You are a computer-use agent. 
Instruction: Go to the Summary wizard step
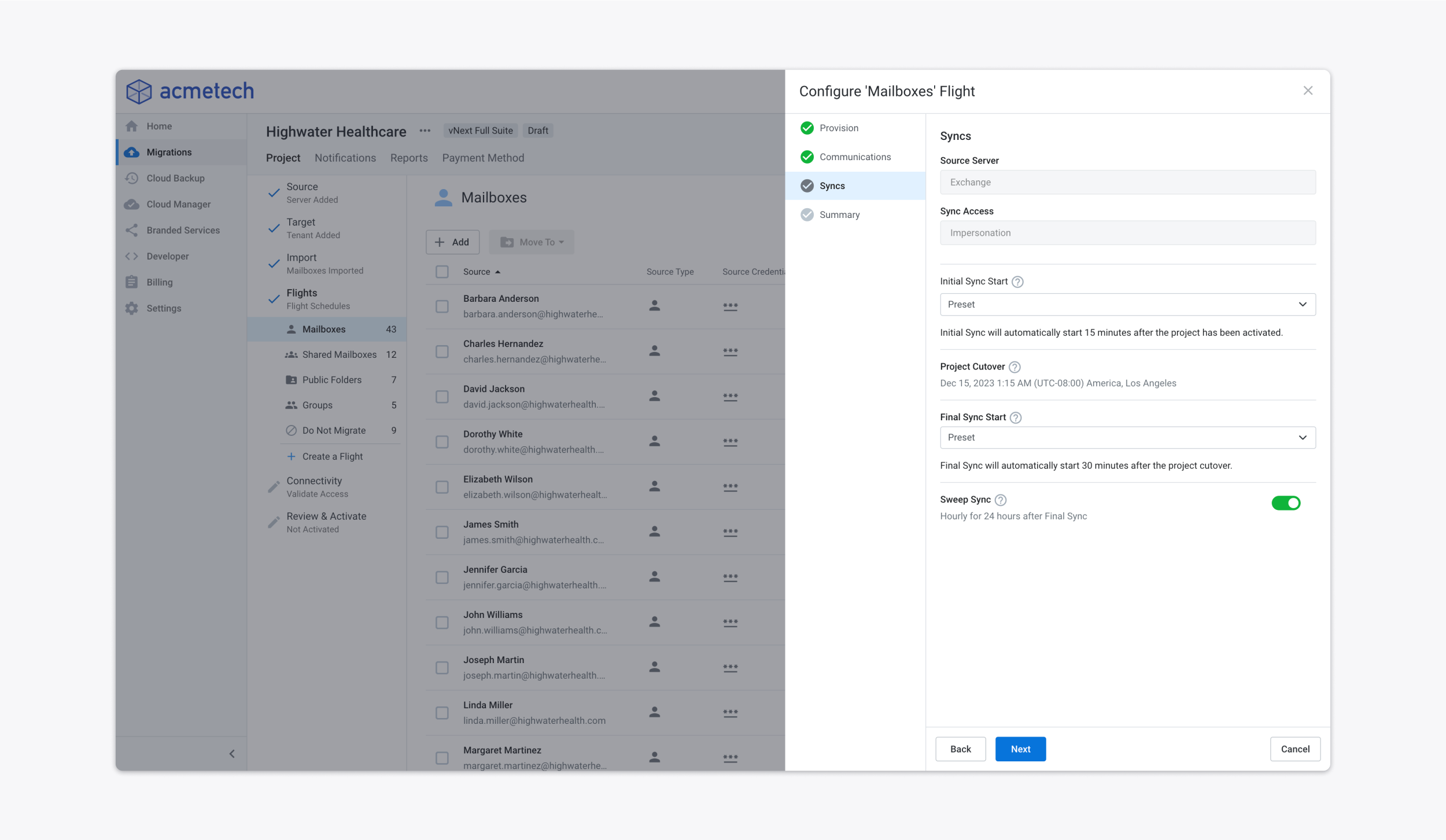[855, 214]
